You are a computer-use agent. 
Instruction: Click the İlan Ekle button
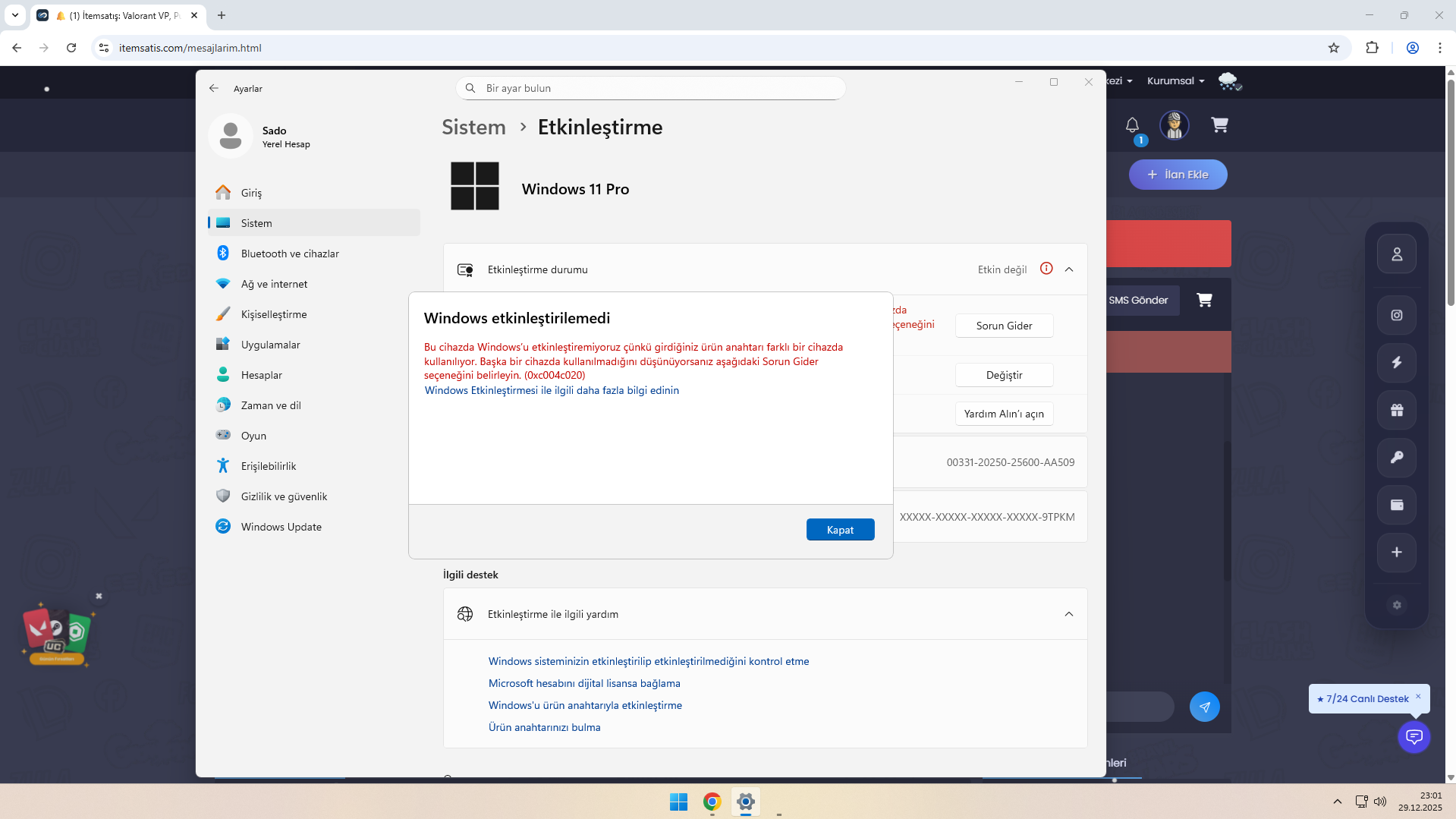click(1178, 175)
